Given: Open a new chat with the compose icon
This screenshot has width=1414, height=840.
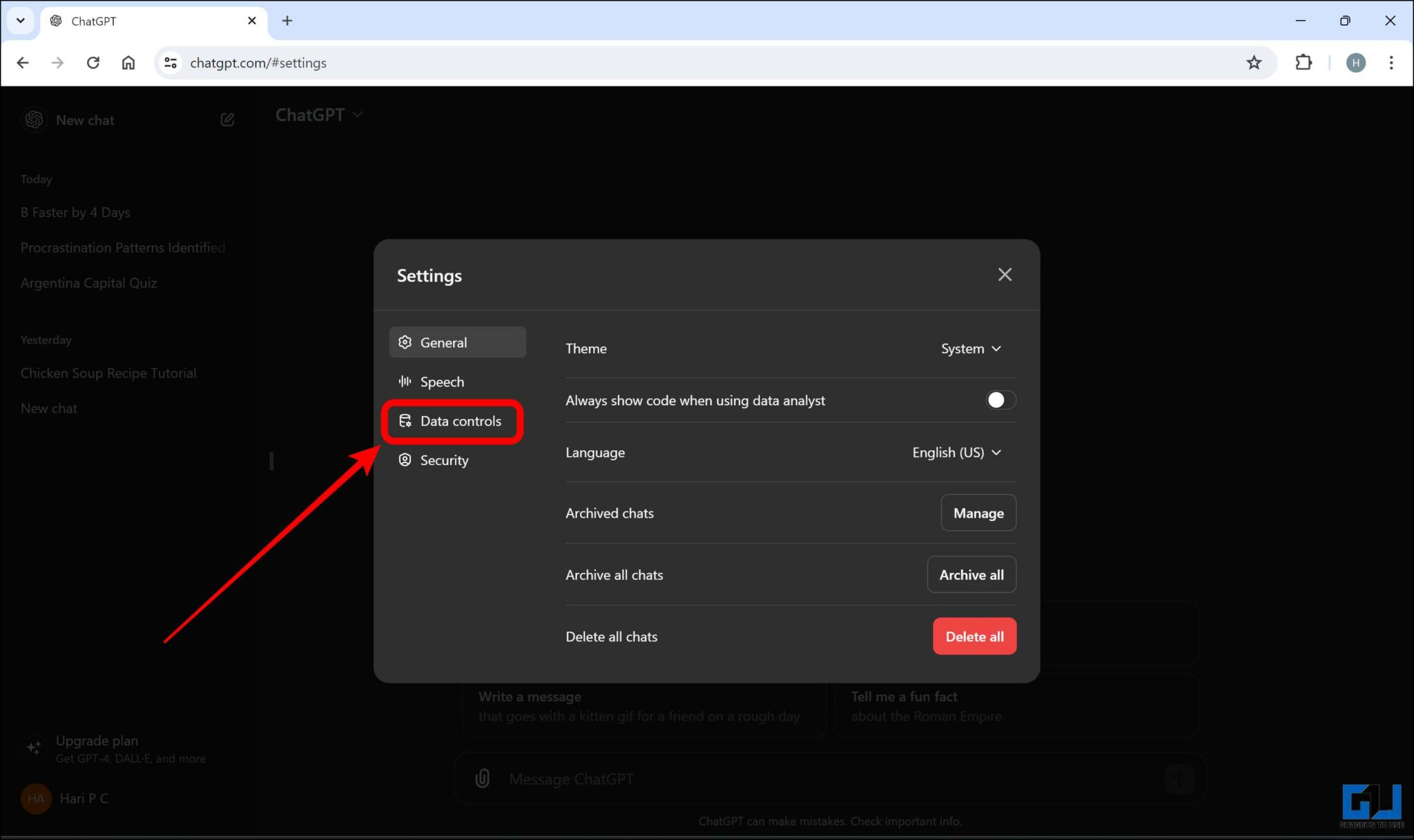Looking at the screenshot, I should pyautogui.click(x=227, y=119).
